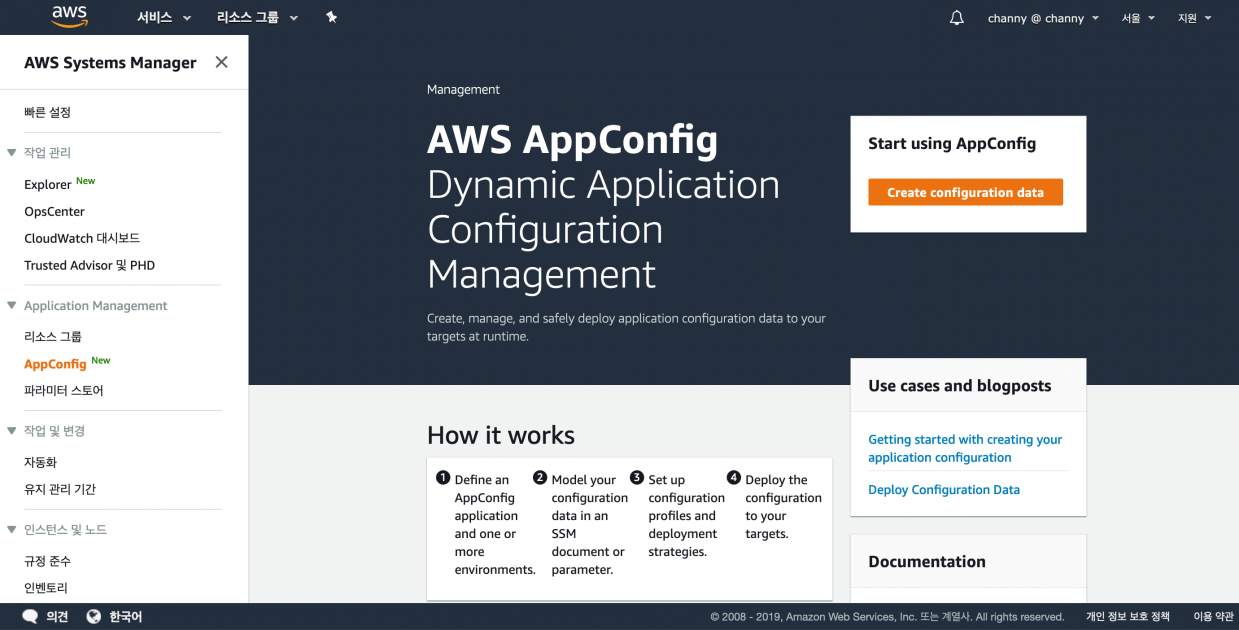Click the AWS logo to go home
This screenshot has width=1239, height=630.
click(67, 16)
